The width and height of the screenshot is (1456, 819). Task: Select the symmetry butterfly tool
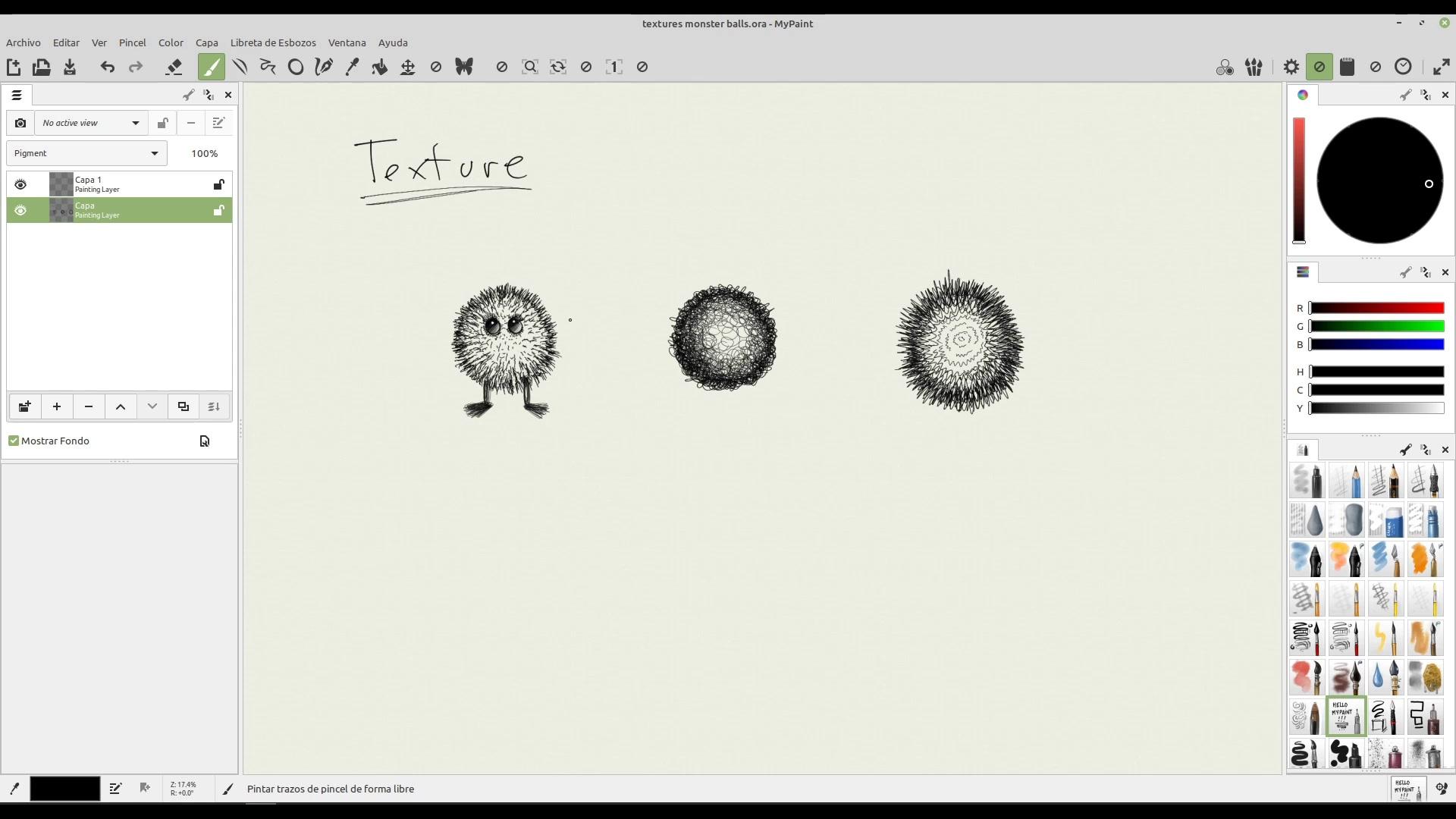click(x=464, y=67)
